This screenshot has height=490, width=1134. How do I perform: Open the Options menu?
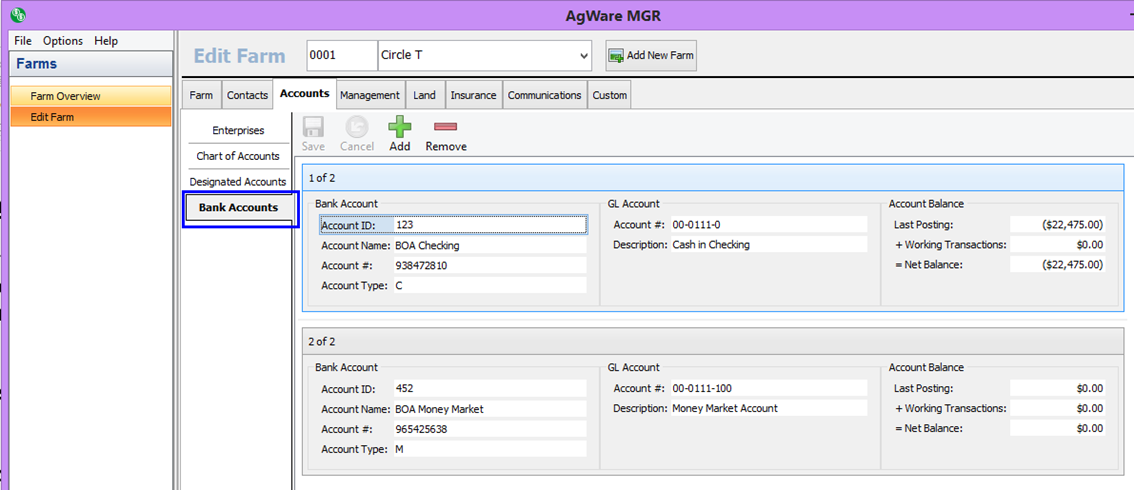[x=63, y=41]
